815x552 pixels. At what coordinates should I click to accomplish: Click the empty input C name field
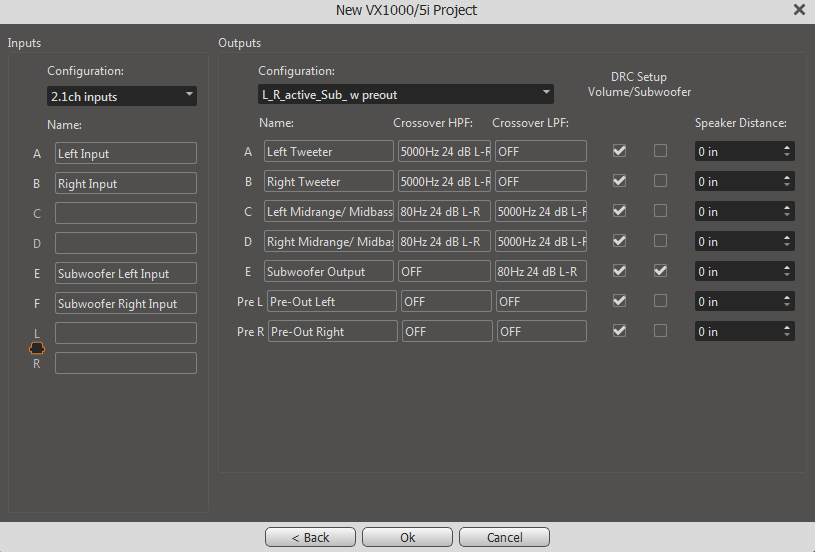[126, 213]
